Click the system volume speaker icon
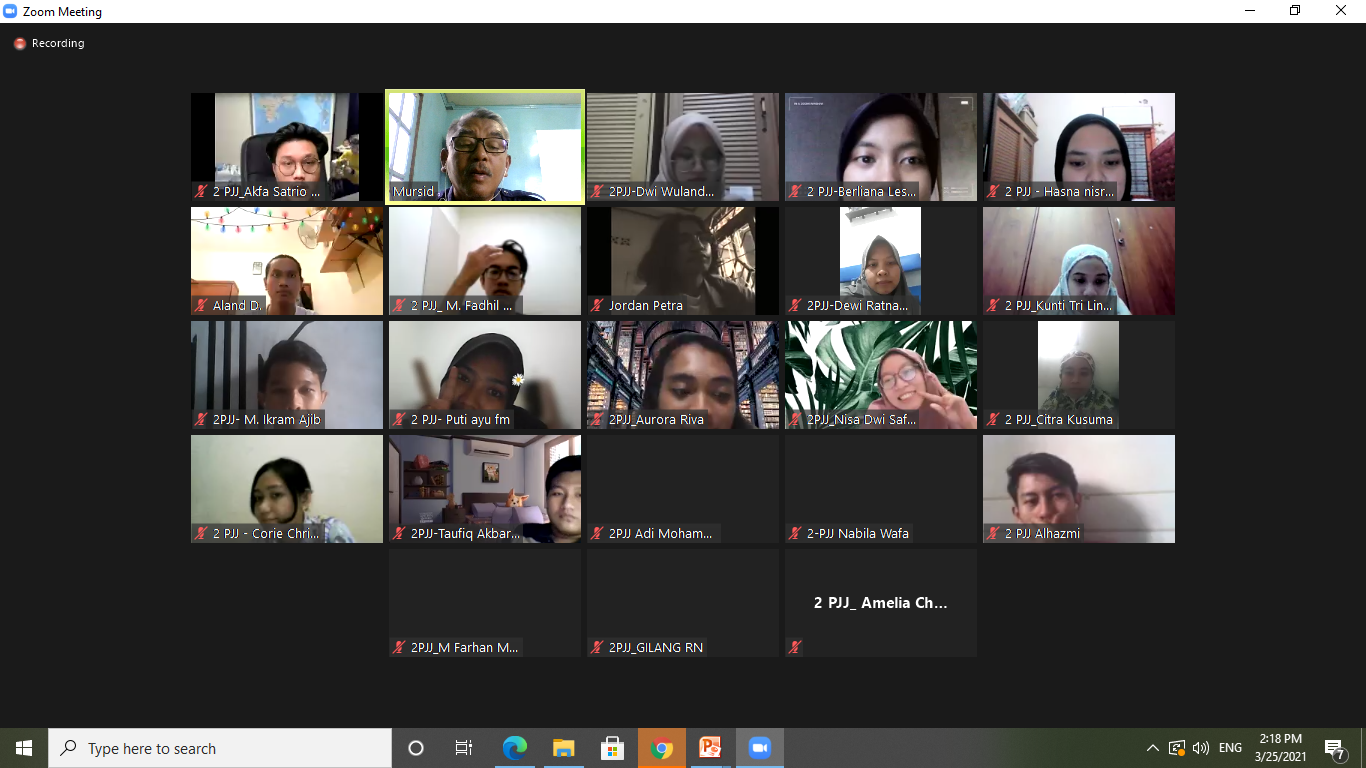The image size is (1366, 768). (1201, 748)
